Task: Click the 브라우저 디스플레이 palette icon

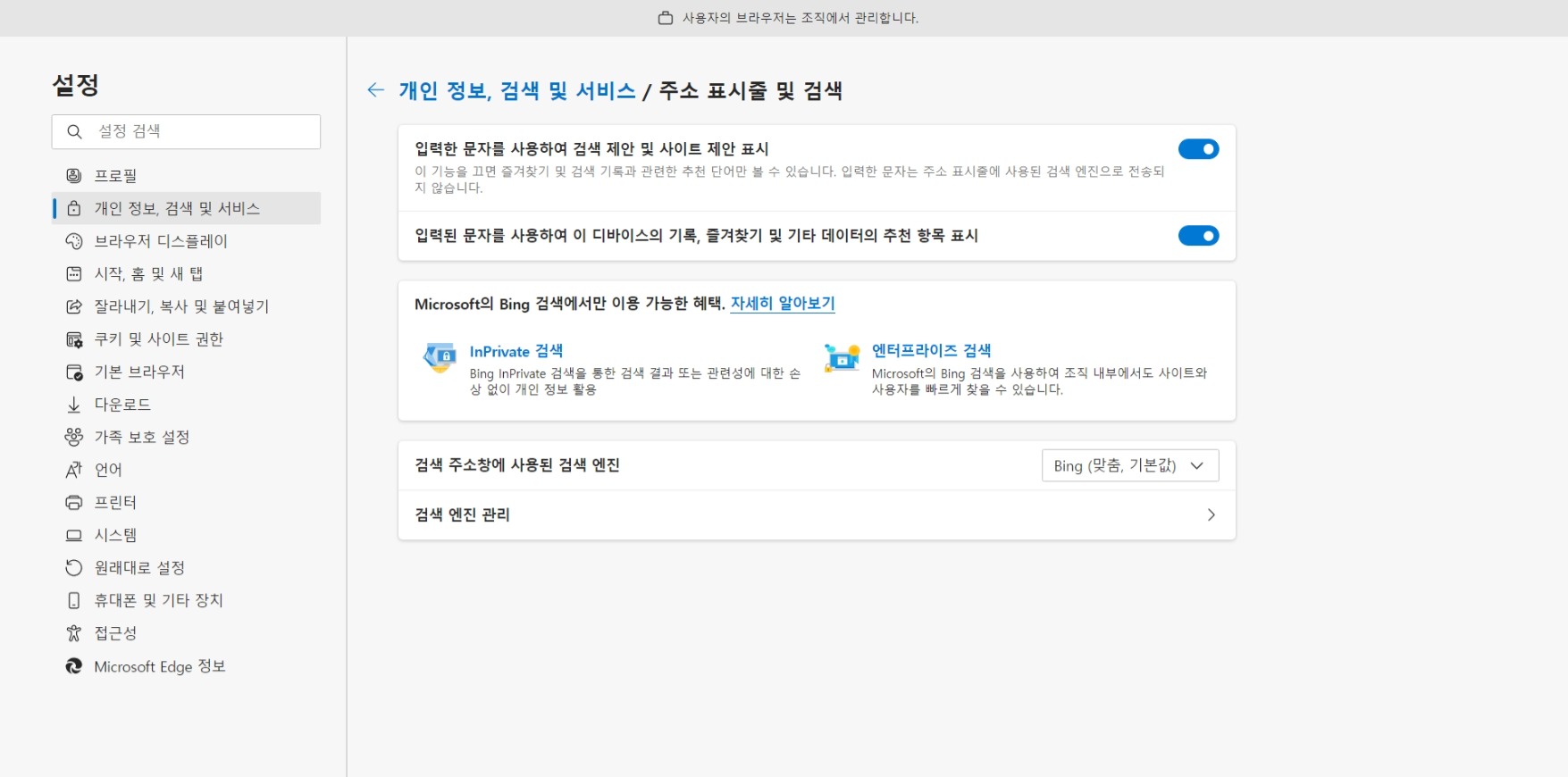Action: coord(74,241)
